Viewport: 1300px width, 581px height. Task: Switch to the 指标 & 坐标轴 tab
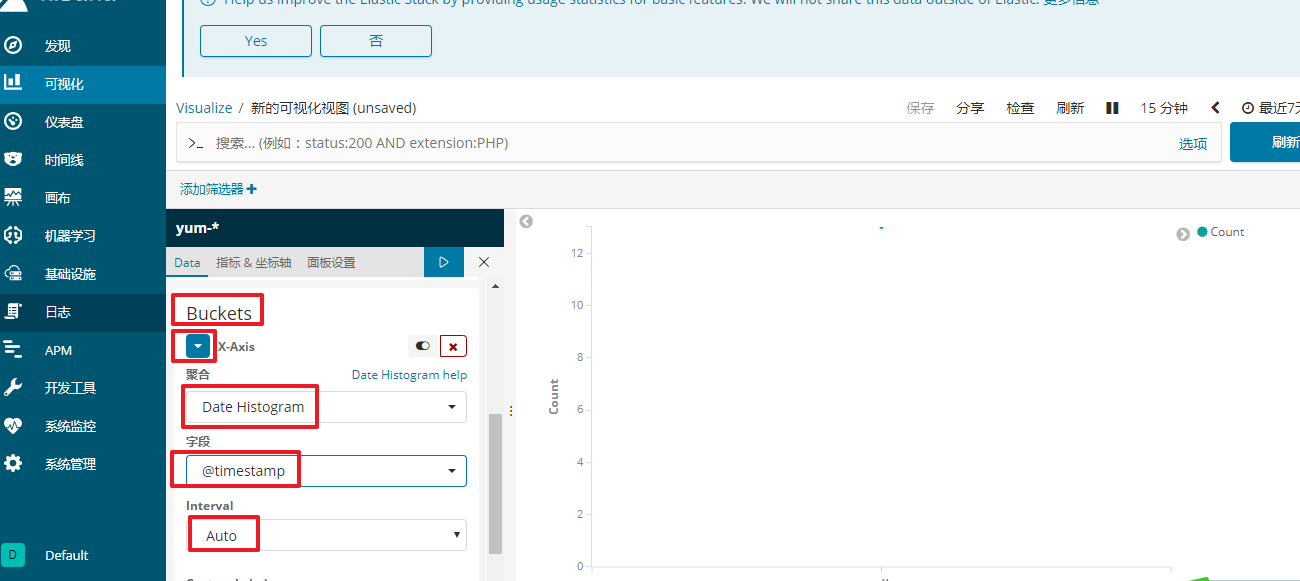click(254, 262)
